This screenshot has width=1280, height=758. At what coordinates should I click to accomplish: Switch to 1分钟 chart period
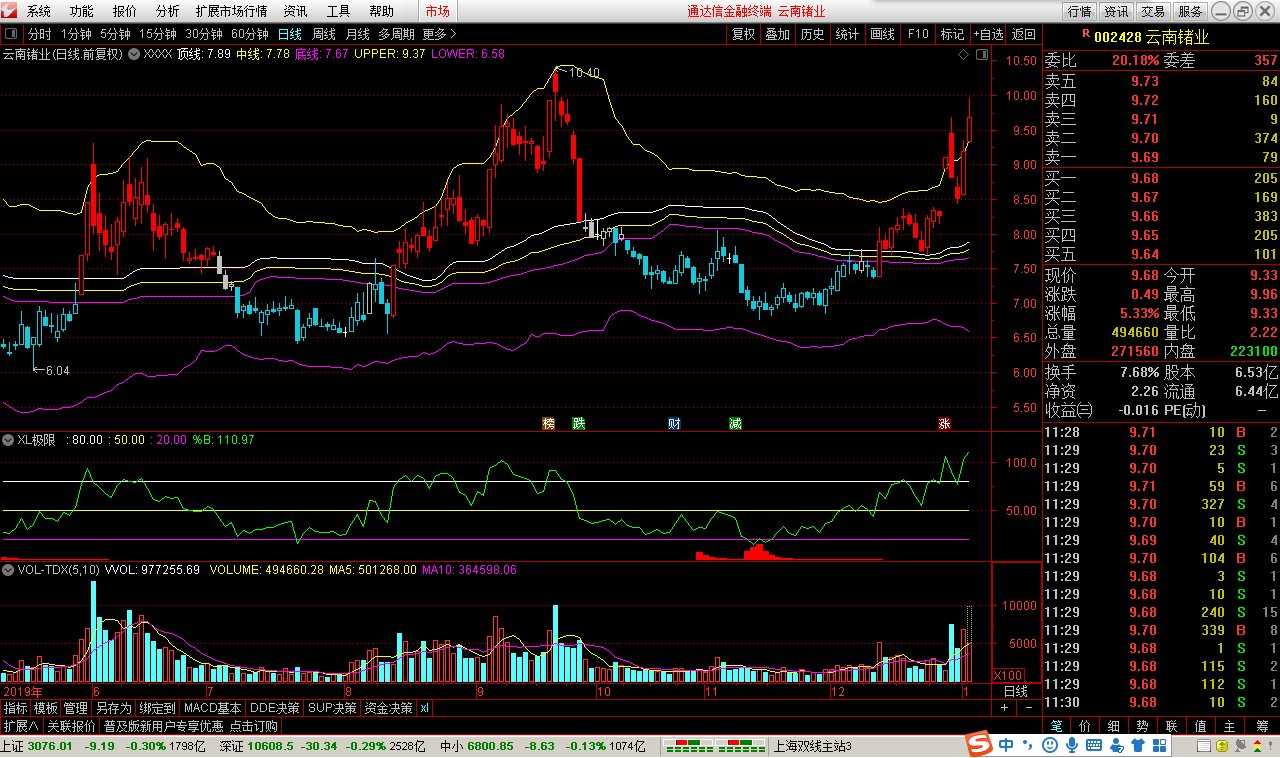point(76,33)
